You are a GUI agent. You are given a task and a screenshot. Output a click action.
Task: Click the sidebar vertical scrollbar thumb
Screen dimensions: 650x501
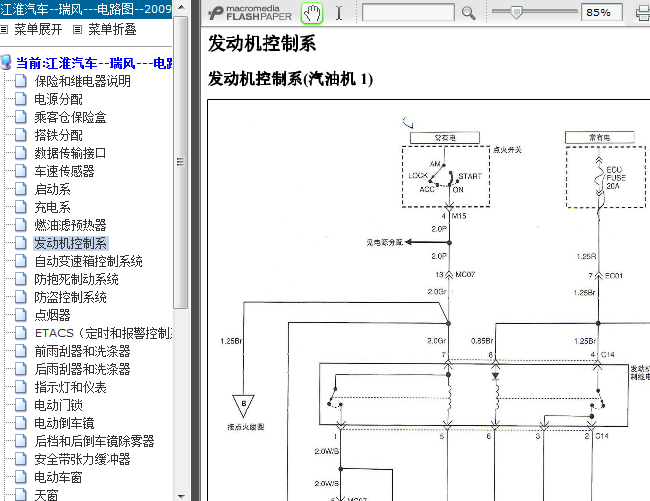click(181, 162)
